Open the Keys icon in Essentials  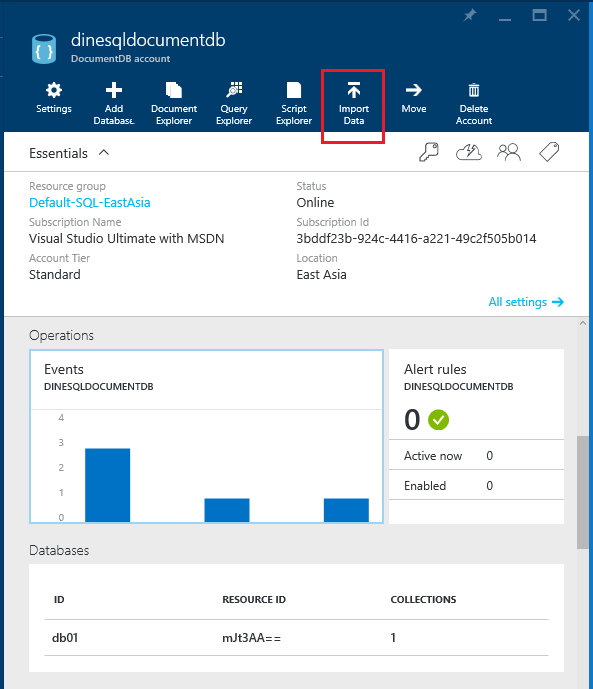(x=429, y=152)
